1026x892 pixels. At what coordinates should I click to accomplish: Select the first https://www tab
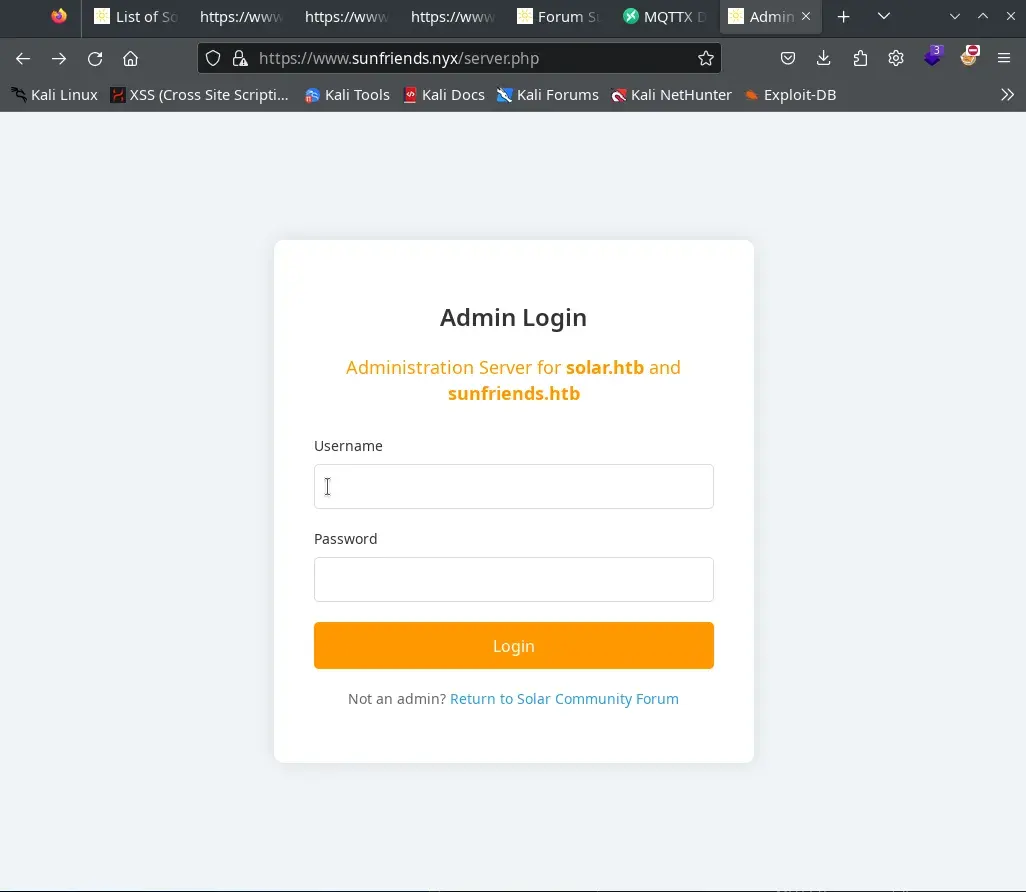coord(241,17)
